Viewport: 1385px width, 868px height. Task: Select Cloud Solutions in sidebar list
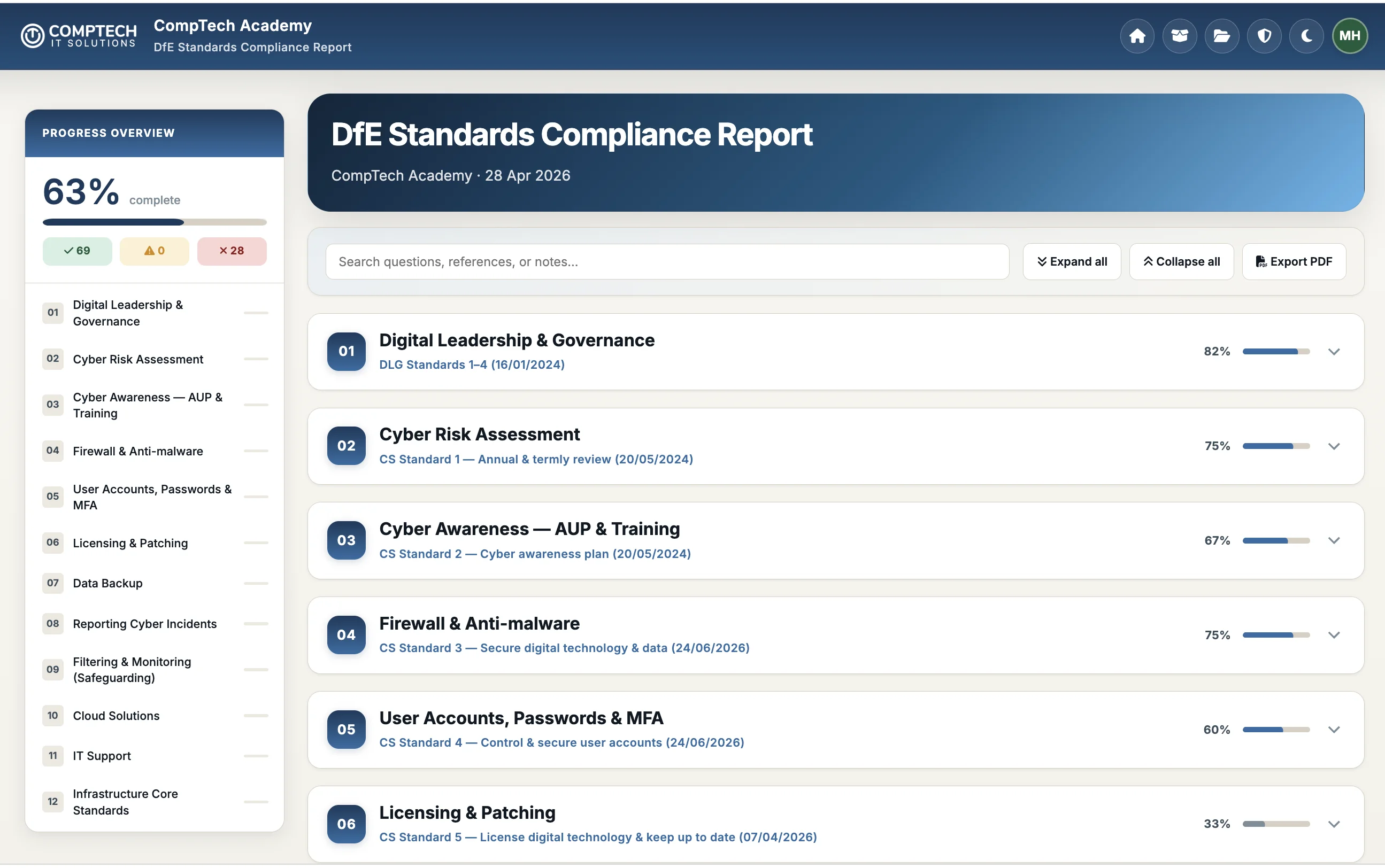click(155, 716)
